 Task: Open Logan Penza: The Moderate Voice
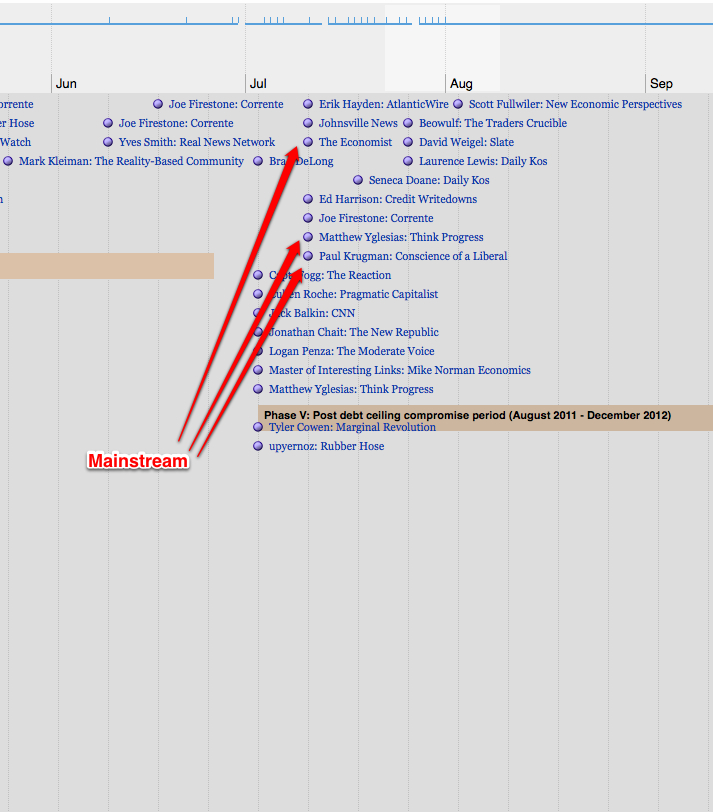coord(351,351)
